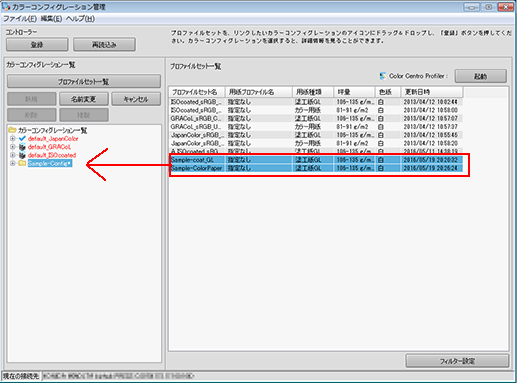
Task: Select JapanColor_sRGB row dated 2013/04/12 10:55:45
Action: tap(316, 135)
